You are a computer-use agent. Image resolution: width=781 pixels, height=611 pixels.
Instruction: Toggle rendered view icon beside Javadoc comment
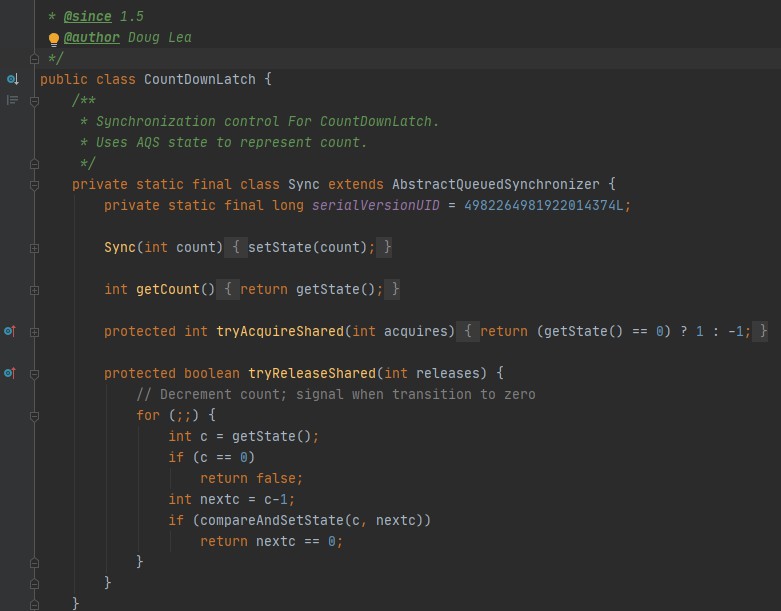pos(12,100)
